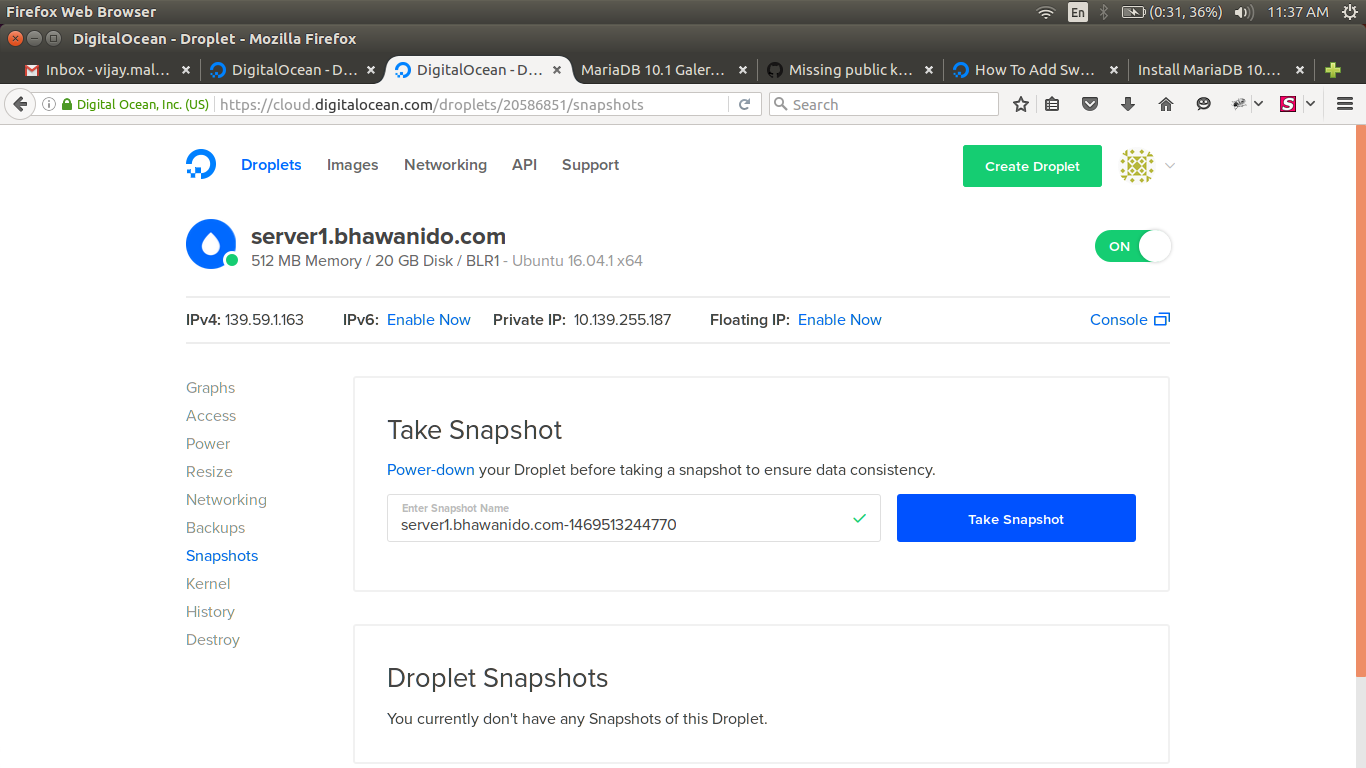The image size is (1366, 768).
Task: Toggle droplet power ON switch
Action: pos(1133,246)
